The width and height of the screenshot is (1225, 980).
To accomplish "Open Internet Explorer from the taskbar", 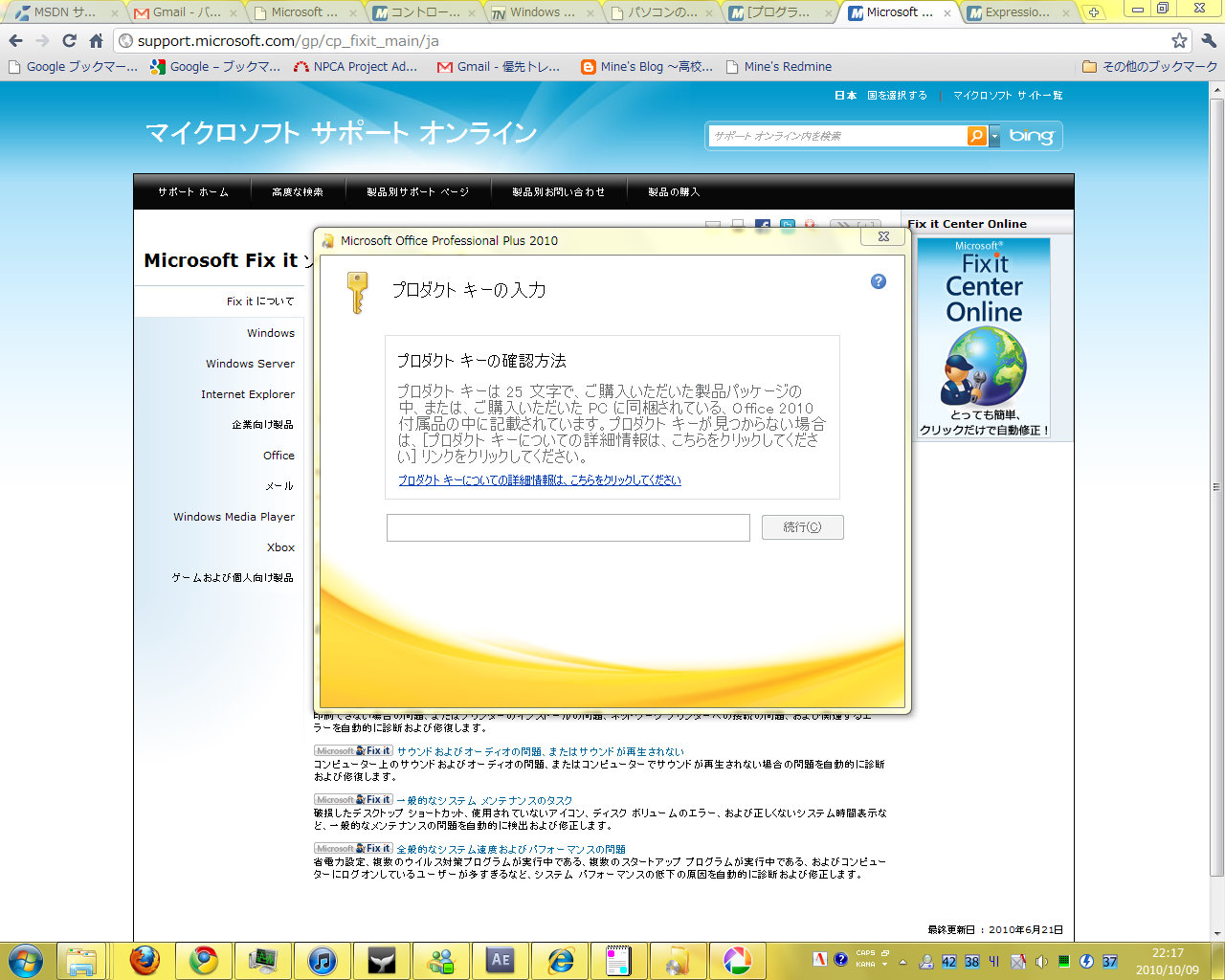I will tap(560, 960).
